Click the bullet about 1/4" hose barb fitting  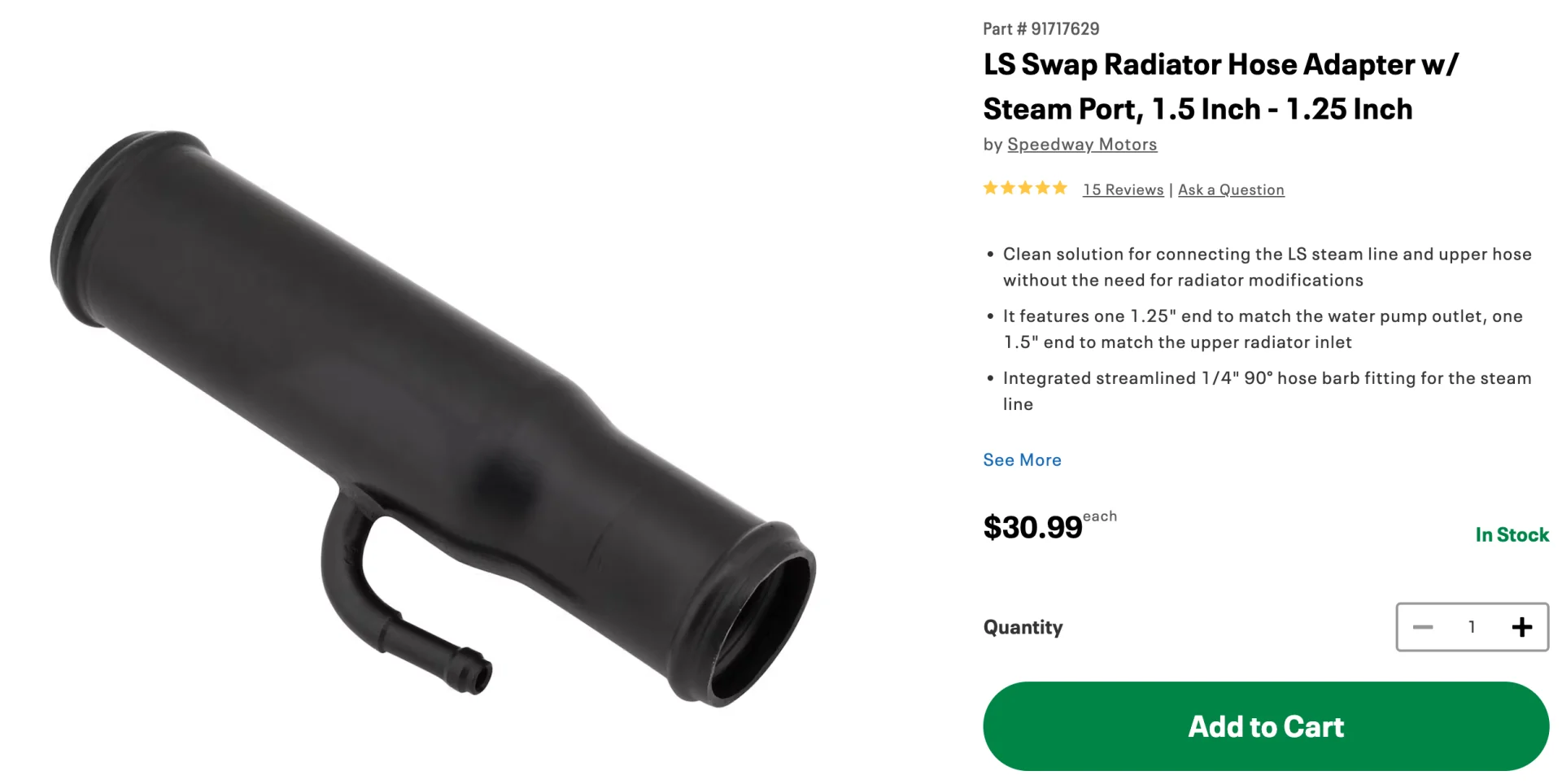[x=1267, y=390]
